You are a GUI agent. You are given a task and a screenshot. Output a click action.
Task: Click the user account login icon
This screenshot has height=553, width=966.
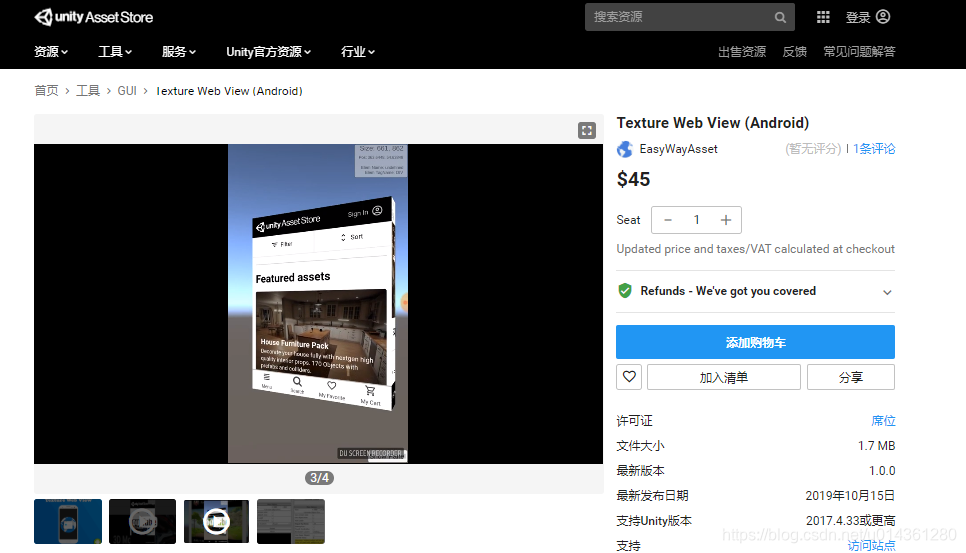click(883, 17)
